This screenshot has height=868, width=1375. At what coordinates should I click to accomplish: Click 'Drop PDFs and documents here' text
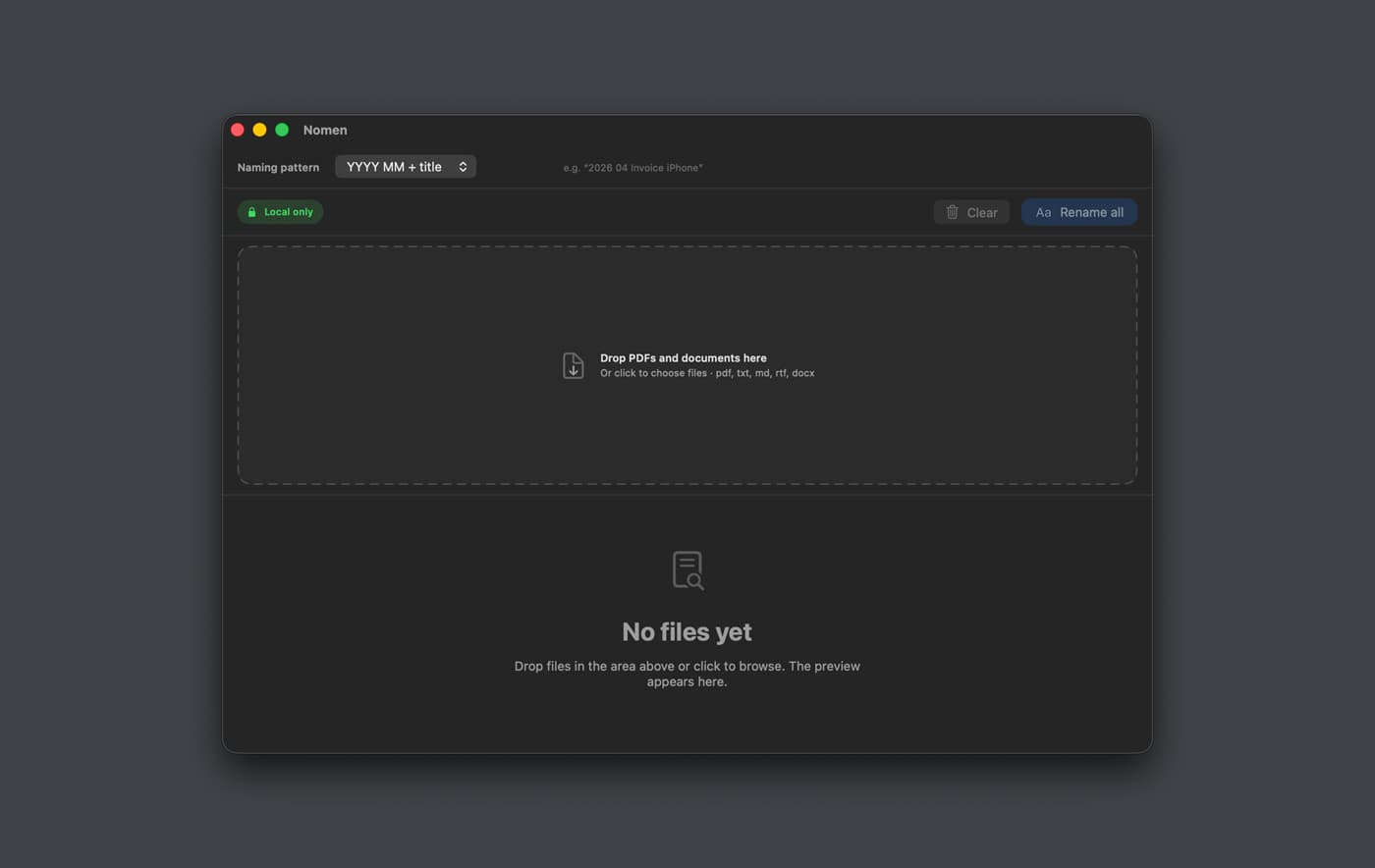coord(683,358)
